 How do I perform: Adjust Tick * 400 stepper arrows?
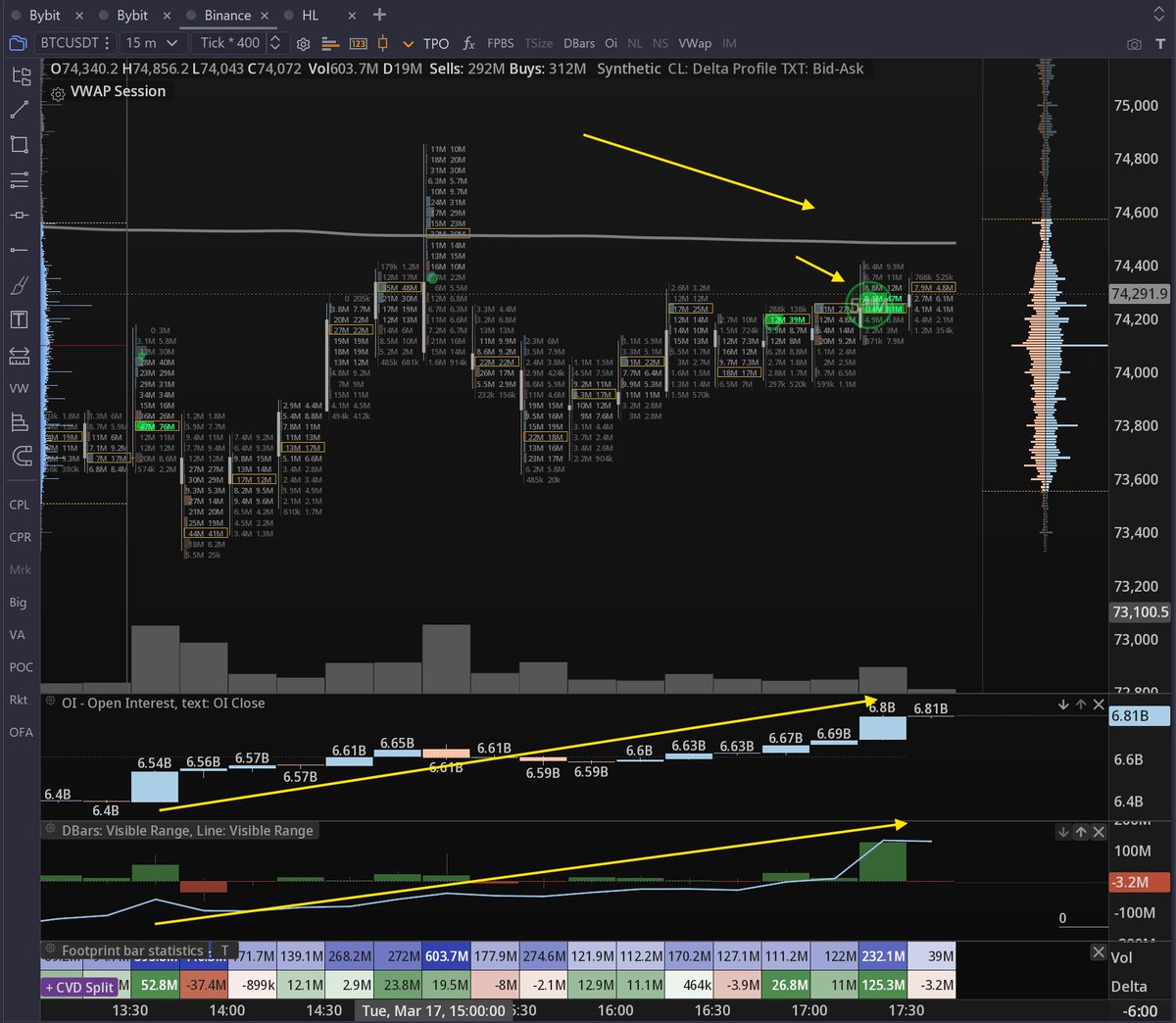[275, 43]
